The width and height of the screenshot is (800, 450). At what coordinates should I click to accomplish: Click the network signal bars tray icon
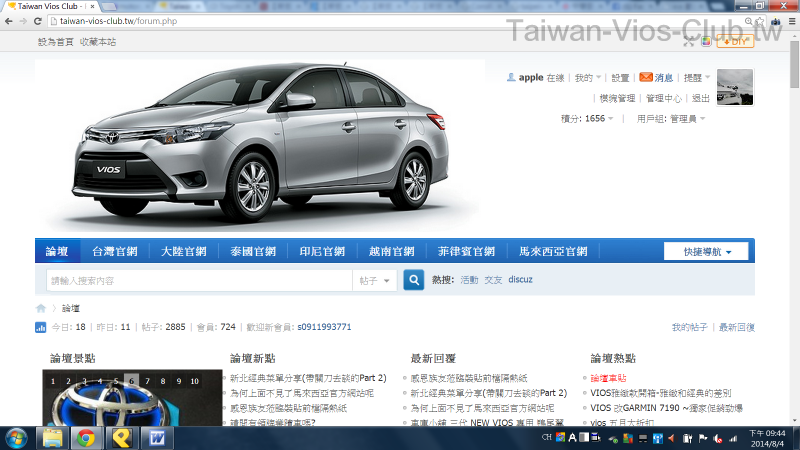pyautogui.click(x=734, y=438)
